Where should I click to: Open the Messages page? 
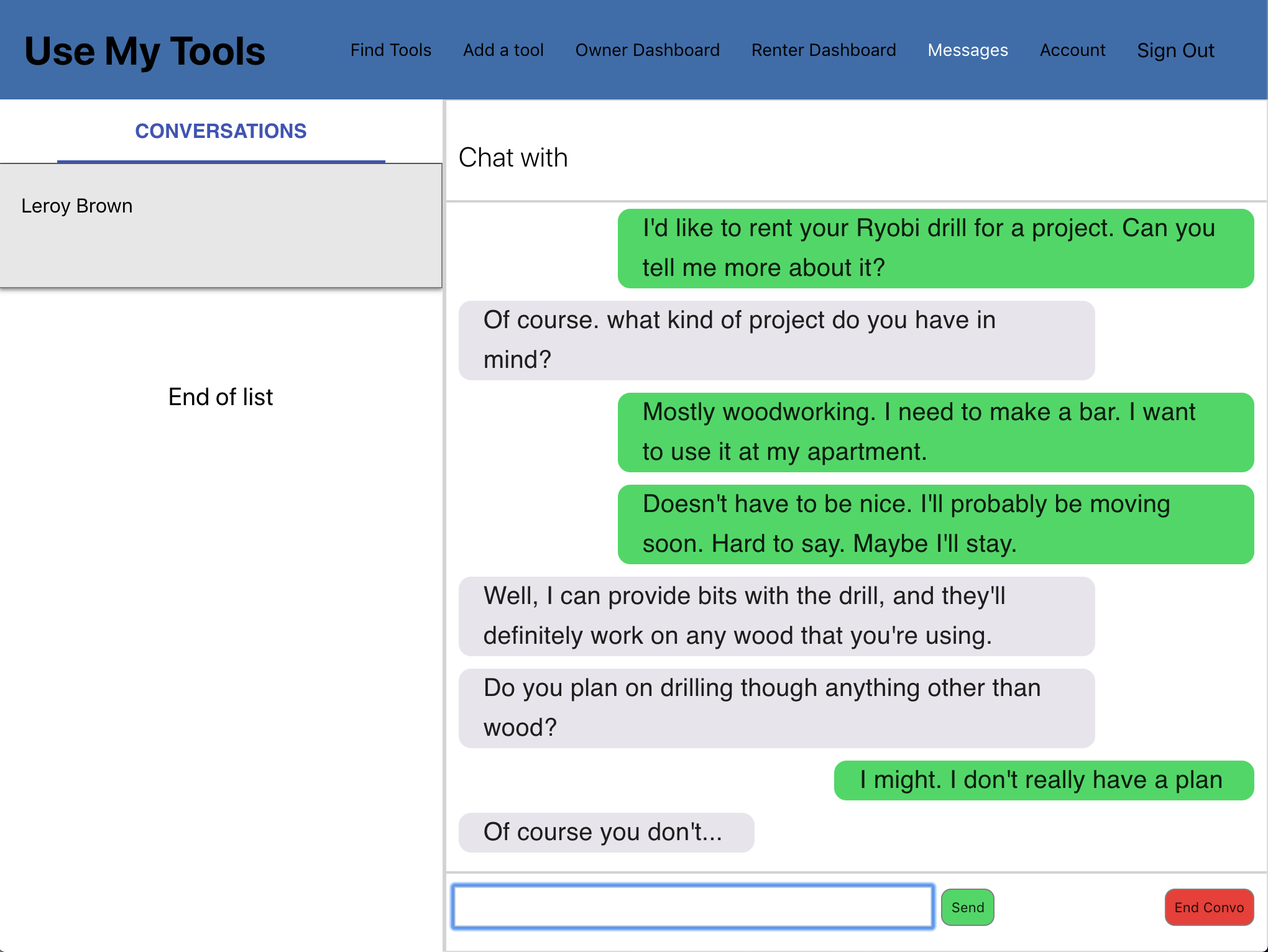[x=967, y=50]
